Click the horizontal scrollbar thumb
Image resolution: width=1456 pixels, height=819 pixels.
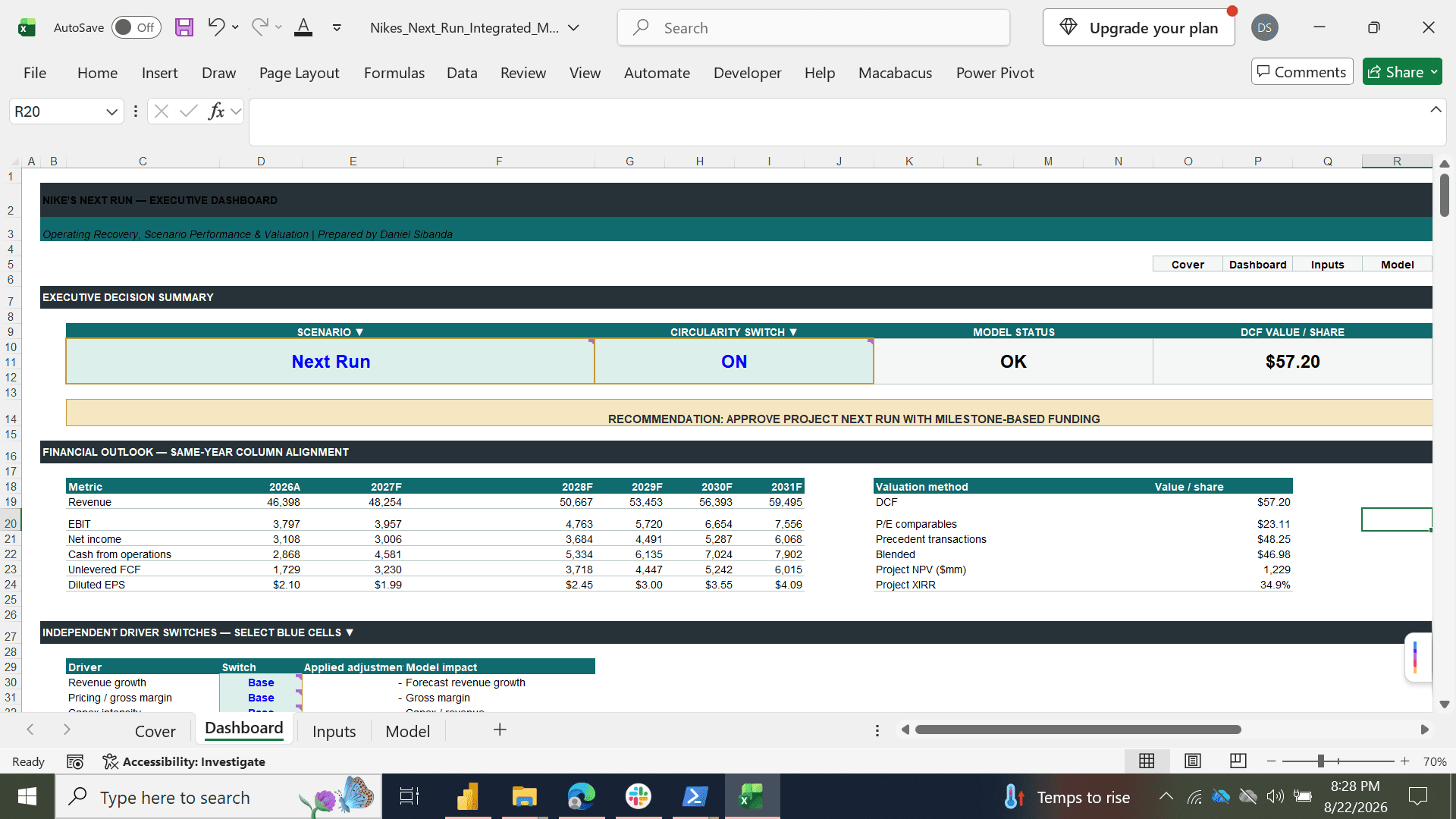click(x=1078, y=730)
